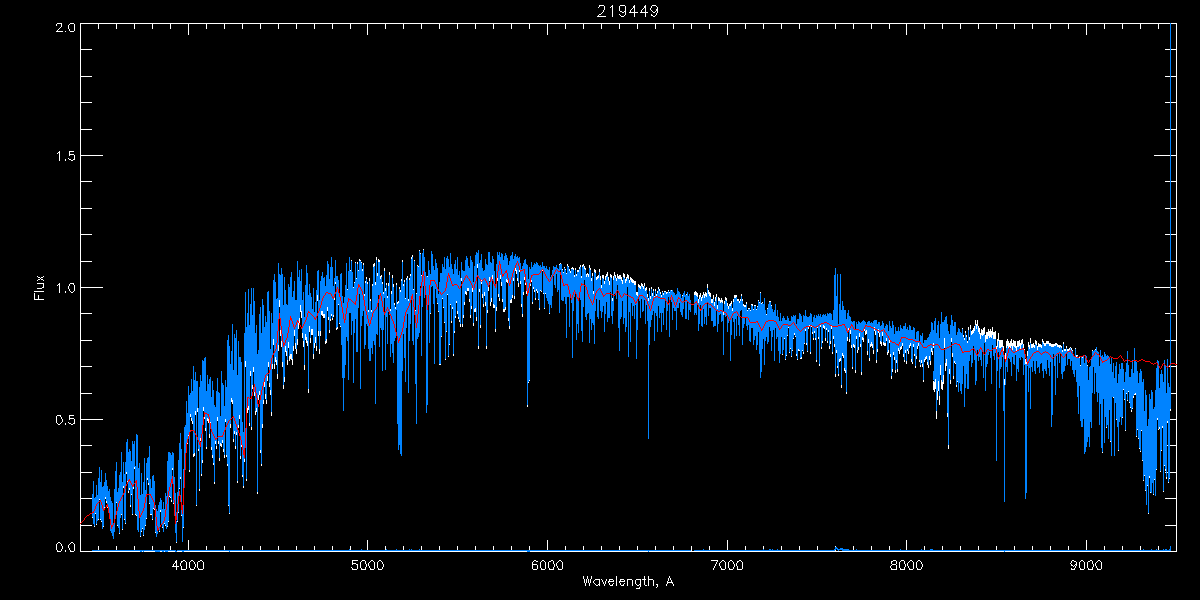Click the tall vertical blue line at right edge
Image resolution: width=1200 pixels, height=600 pixels.
(x=1170, y=200)
